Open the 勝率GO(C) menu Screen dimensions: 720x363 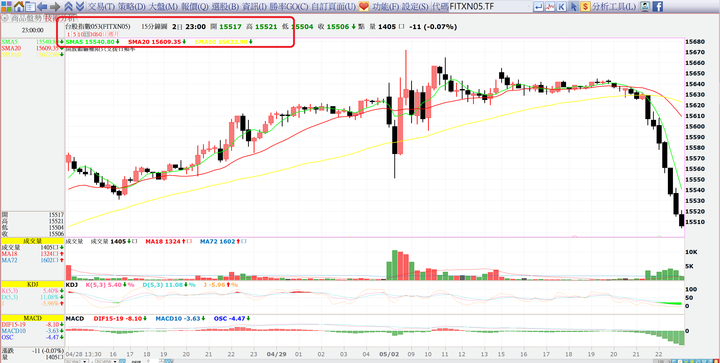click(x=289, y=6)
